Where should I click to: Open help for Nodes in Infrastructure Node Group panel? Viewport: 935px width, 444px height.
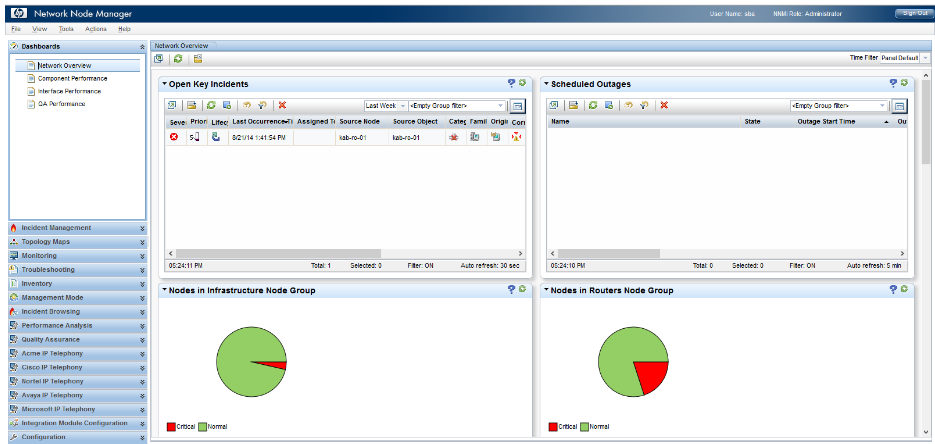point(511,290)
